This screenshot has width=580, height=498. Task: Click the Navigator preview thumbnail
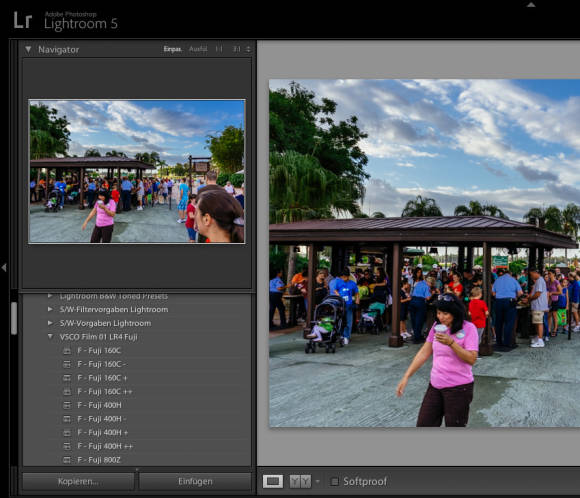[137, 171]
